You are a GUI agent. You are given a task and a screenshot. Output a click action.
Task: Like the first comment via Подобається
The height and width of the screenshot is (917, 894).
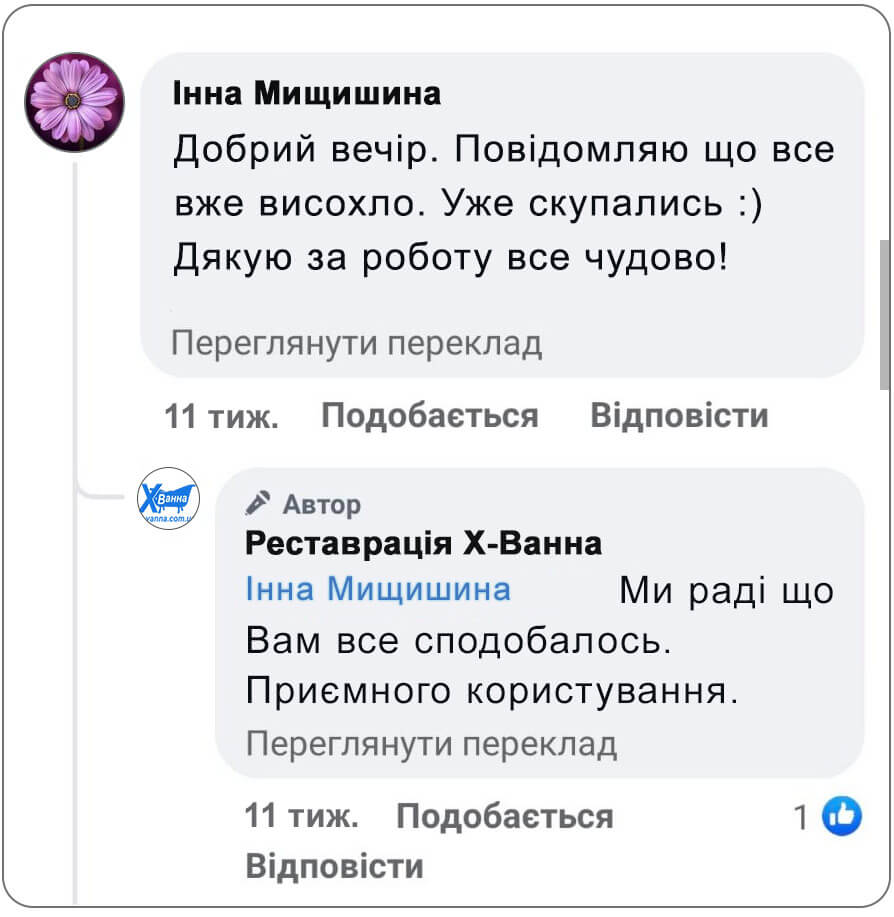[x=427, y=415]
